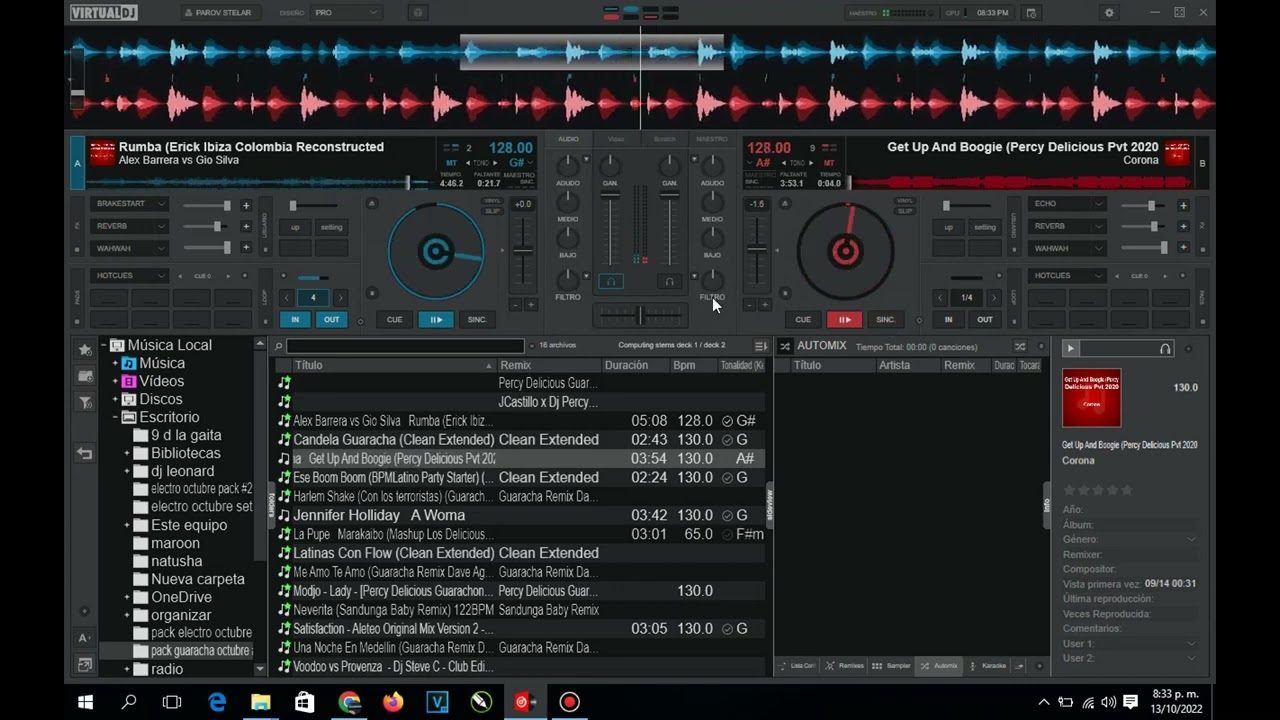This screenshot has width=1280, height=720.
Task: Collapse the Escritorio folder in tree
Action: [116, 417]
